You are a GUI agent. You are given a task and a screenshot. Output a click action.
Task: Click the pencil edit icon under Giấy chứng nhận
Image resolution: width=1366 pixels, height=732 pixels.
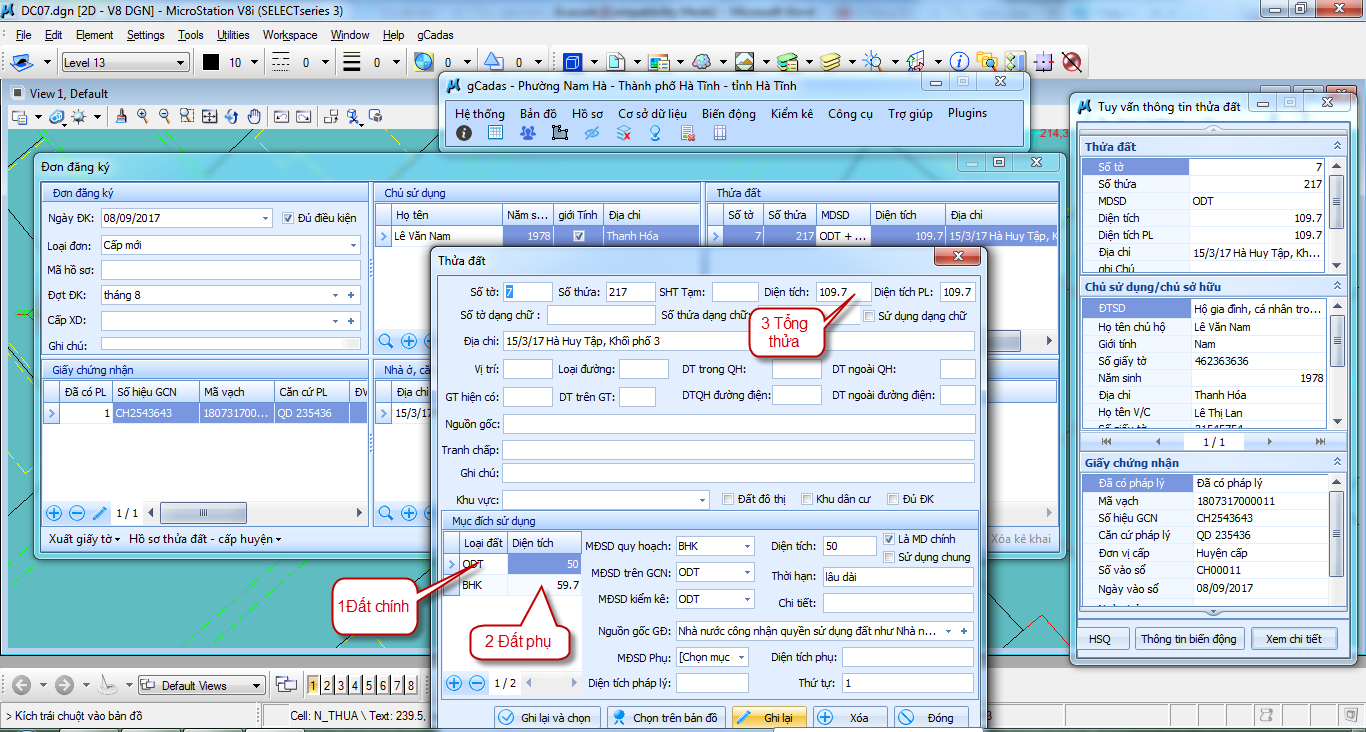[100, 513]
